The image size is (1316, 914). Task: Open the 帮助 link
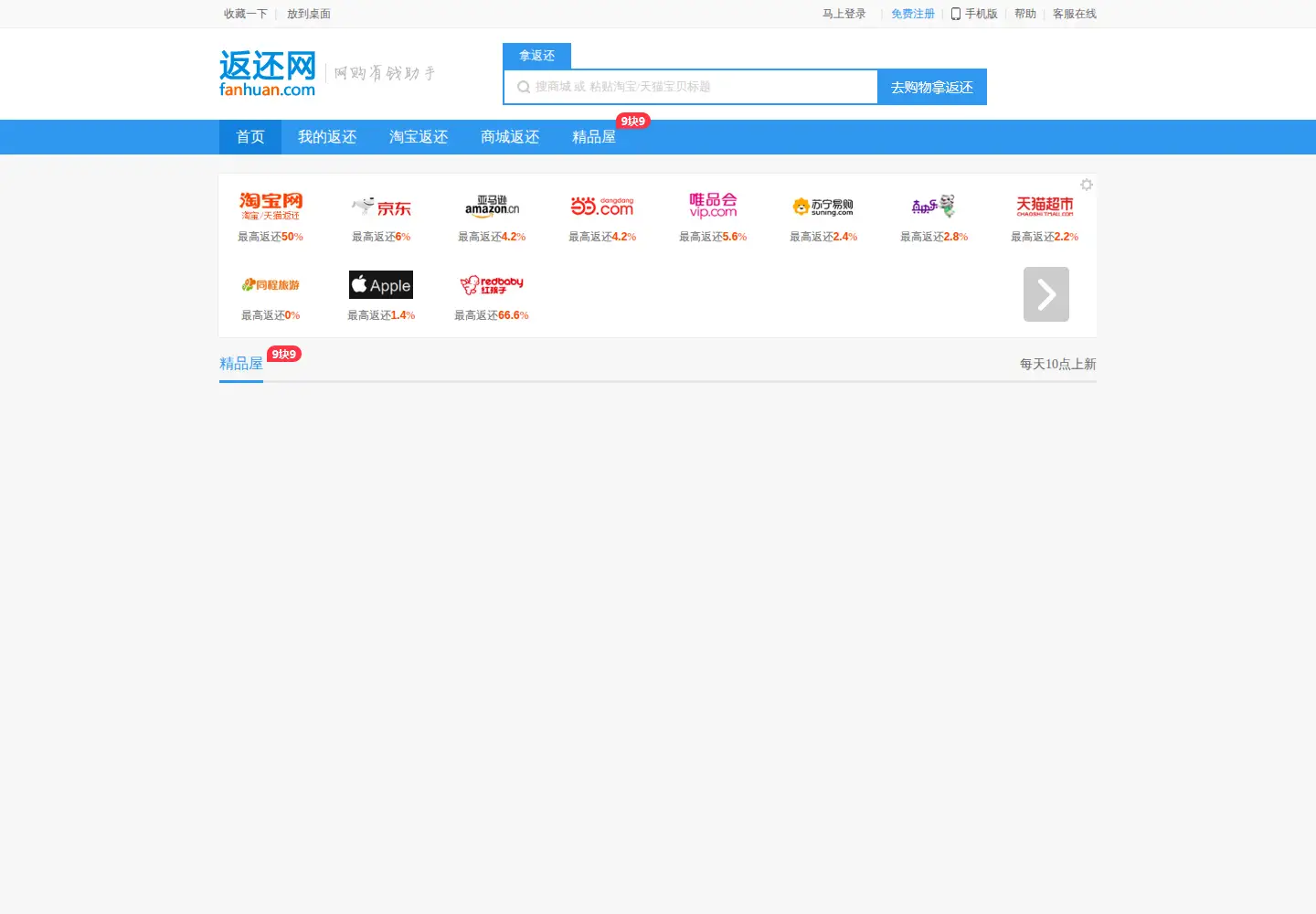(1025, 14)
